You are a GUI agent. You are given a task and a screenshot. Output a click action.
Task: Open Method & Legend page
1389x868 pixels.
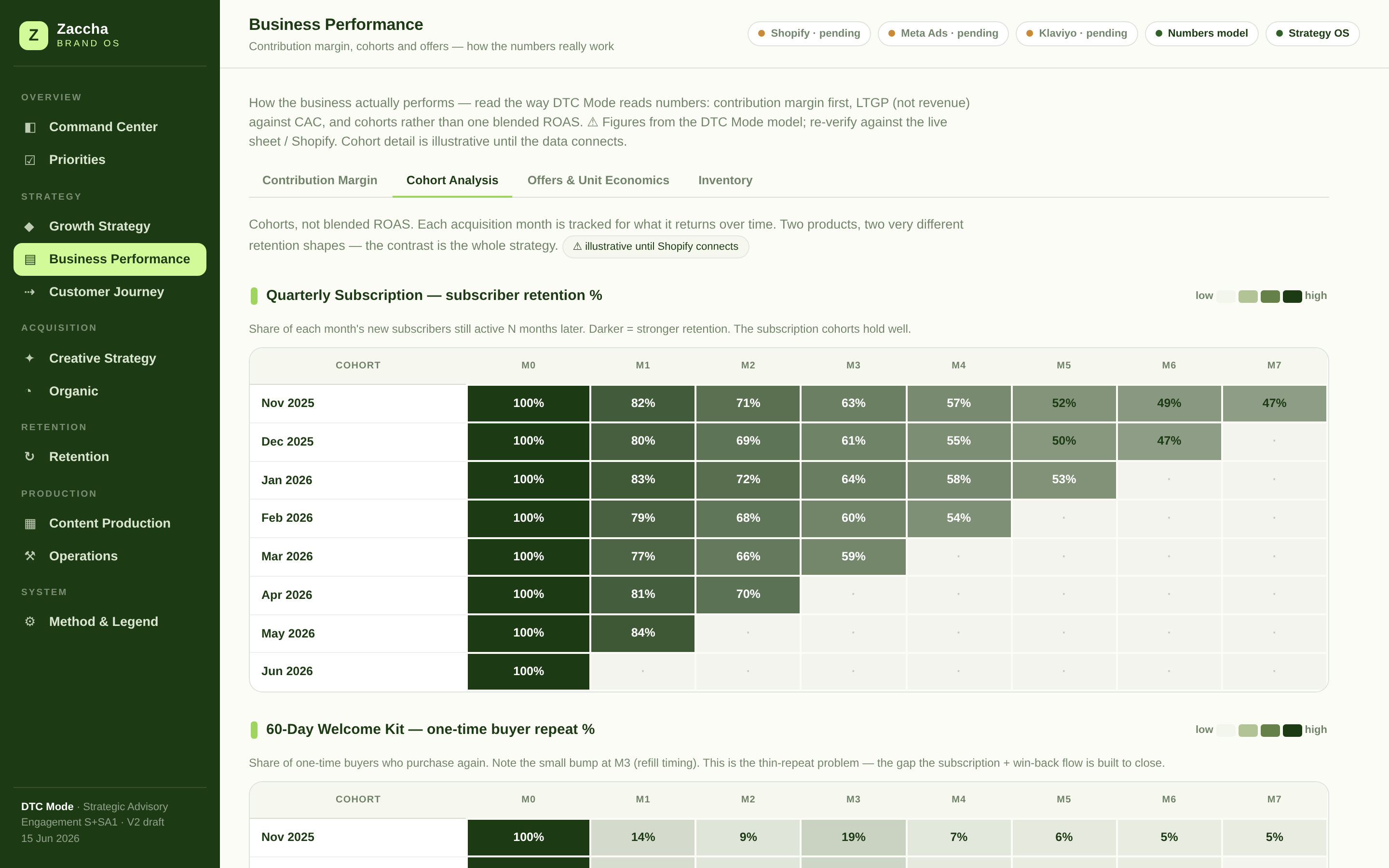click(x=109, y=622)
